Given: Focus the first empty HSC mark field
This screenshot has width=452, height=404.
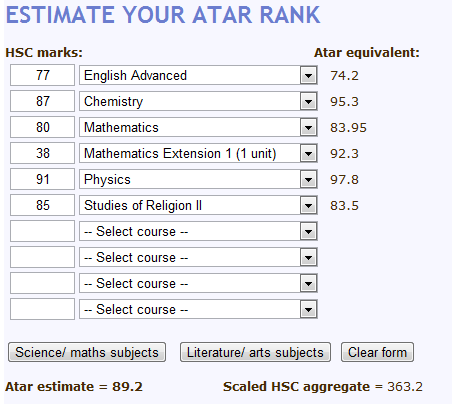Looking at the screenshot, I should tap(42, 231).
